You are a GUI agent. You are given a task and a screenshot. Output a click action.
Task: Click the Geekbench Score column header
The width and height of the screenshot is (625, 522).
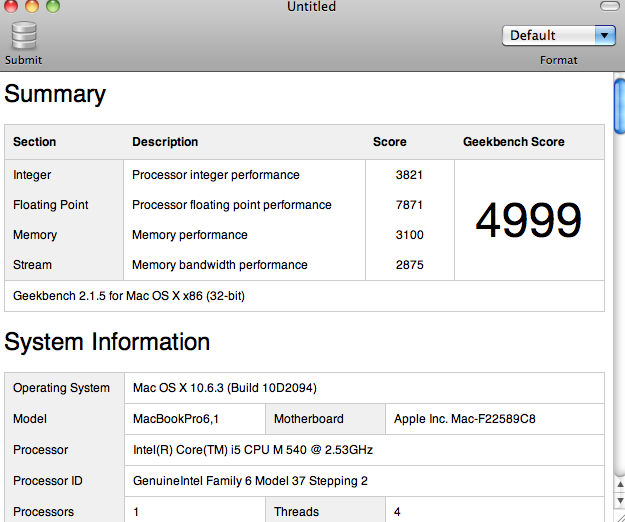tap(513, 142)
